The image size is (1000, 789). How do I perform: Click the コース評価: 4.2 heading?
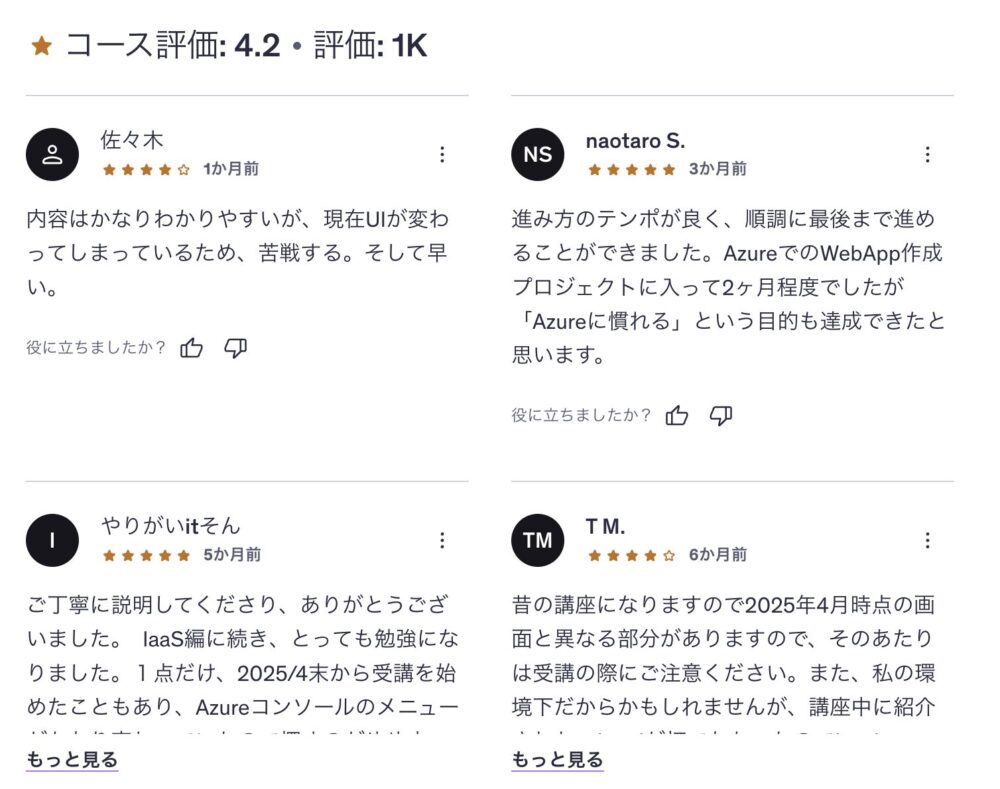[x=172, y=46]
